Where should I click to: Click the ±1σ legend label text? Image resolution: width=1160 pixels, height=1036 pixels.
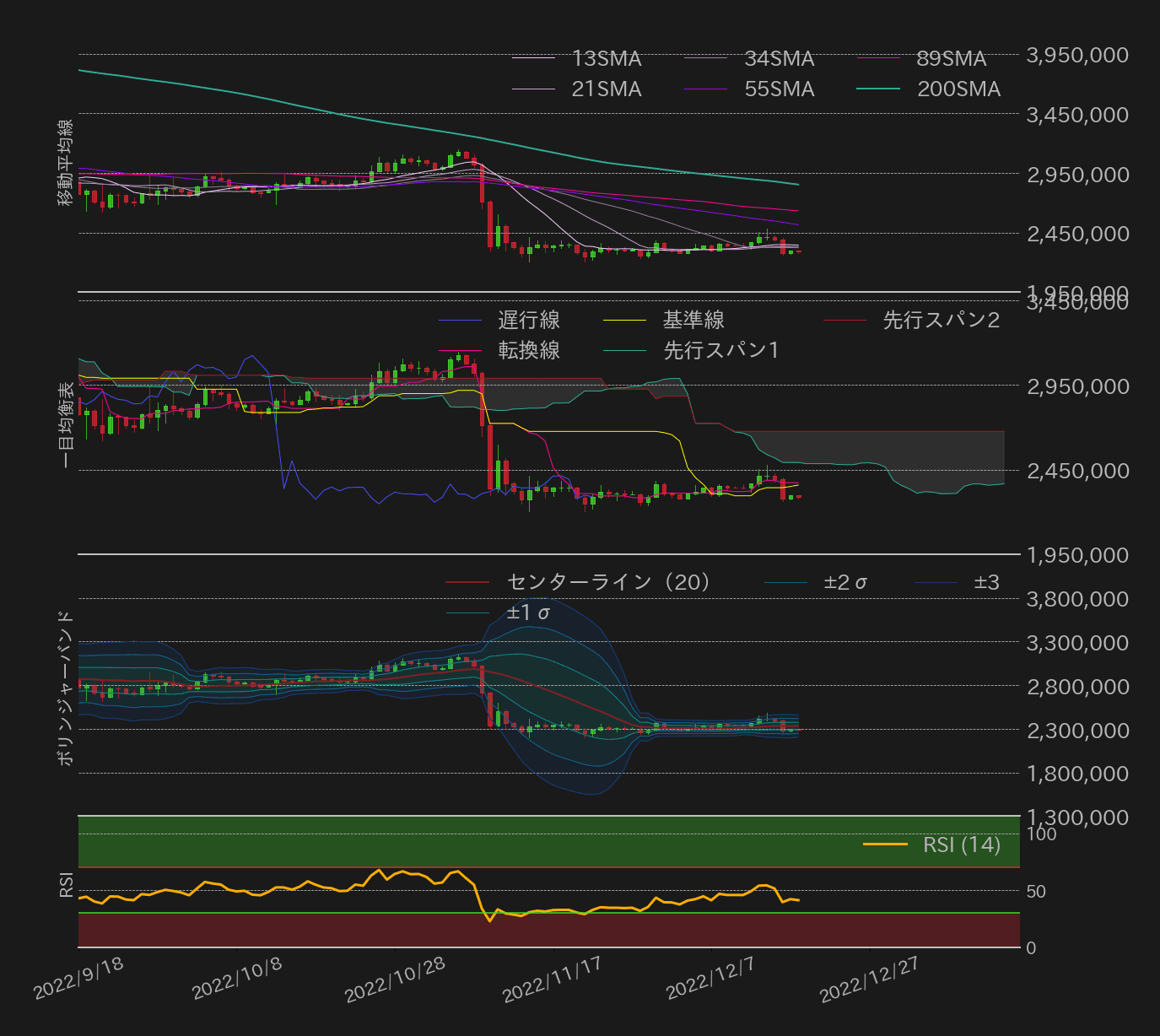[x=527, y=612]
